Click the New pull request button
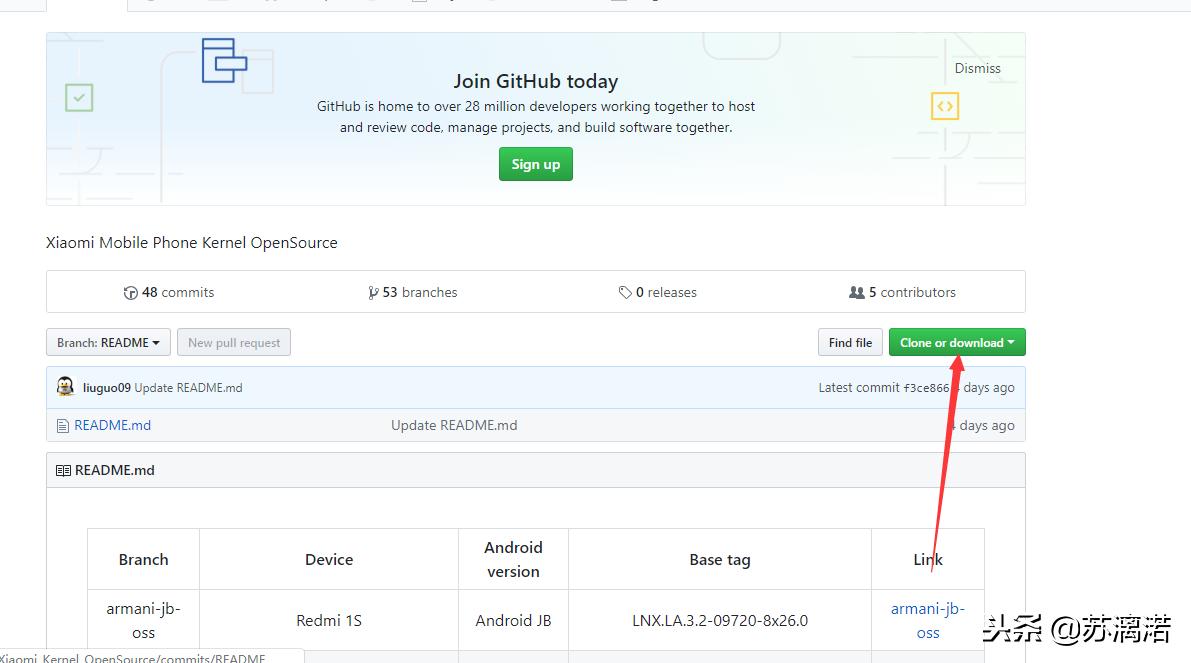Image resolution: width=1191 pixels, height=663 pixels. point(234,343)
